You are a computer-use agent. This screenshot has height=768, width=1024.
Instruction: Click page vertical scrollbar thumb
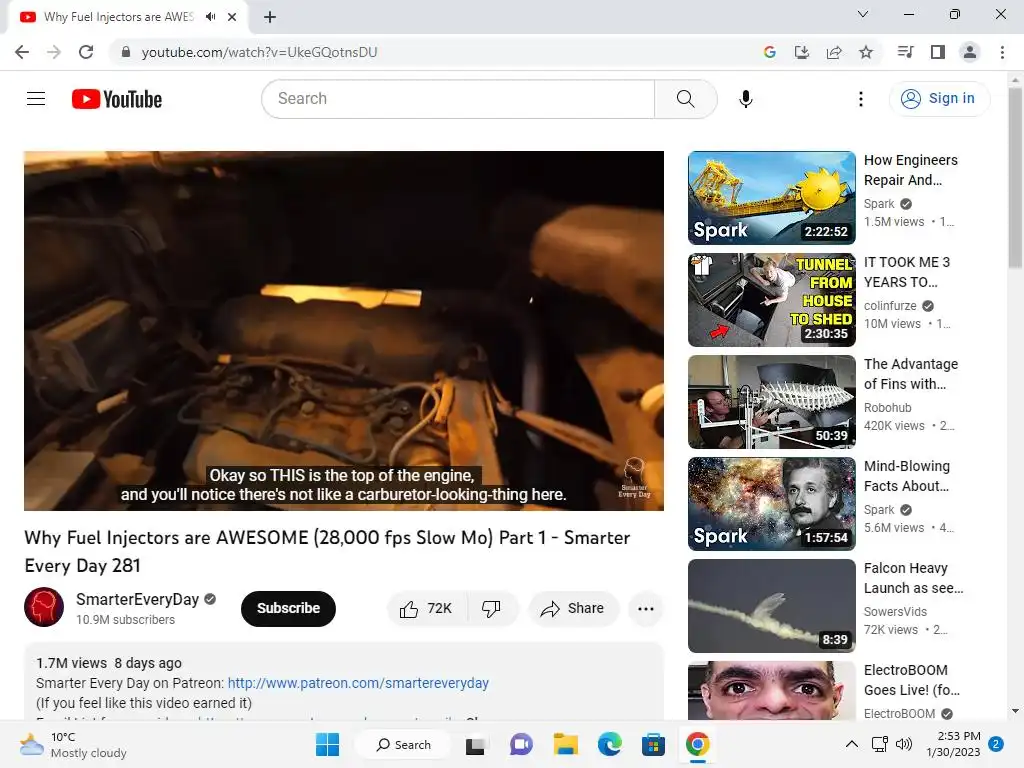pos(1015,178)
